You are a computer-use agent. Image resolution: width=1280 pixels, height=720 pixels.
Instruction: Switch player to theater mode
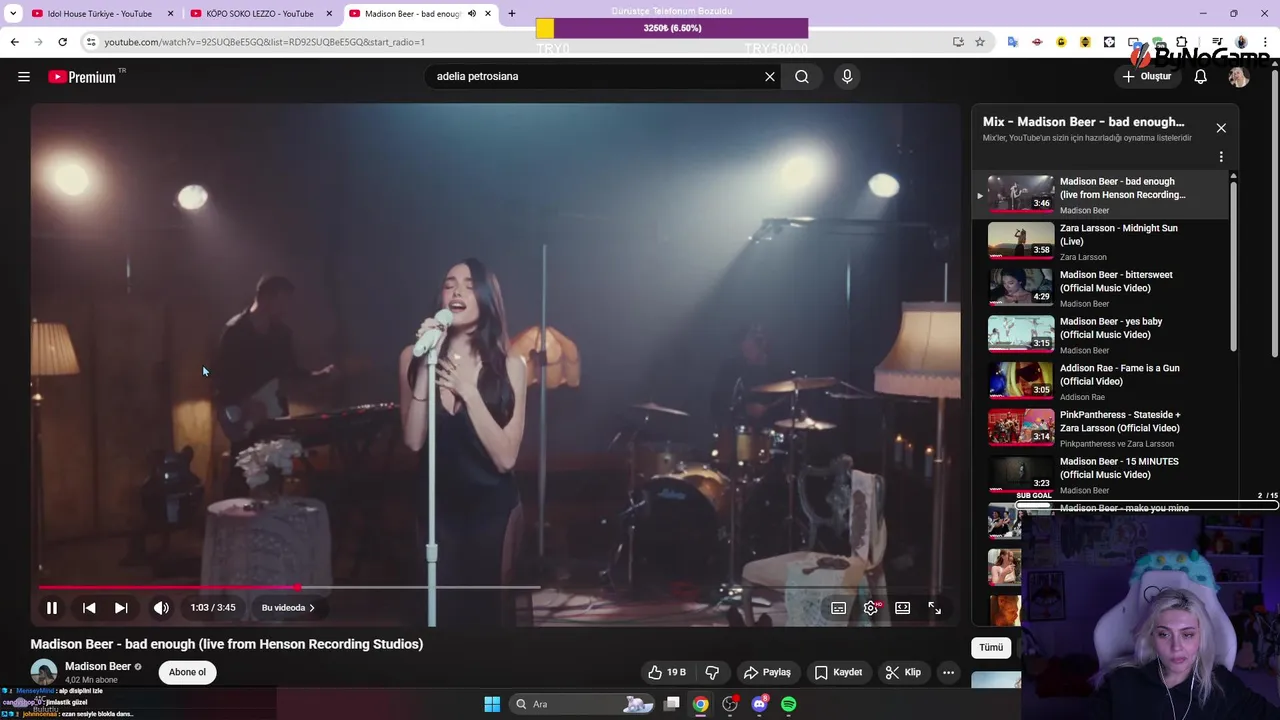(903, 608)
